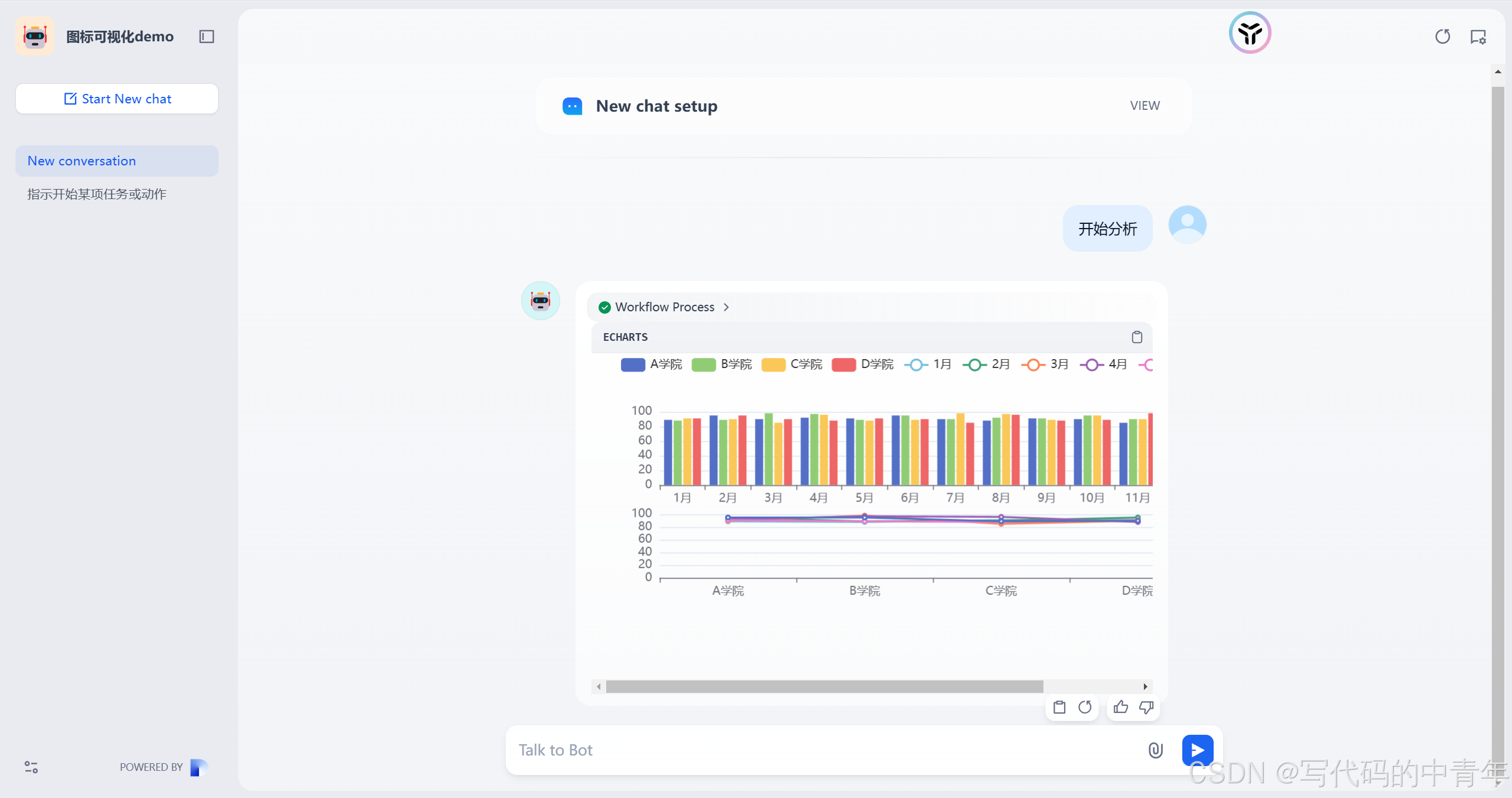
Task: Open VIEW on New chat setup
Action: click(x=1144, y=106)
